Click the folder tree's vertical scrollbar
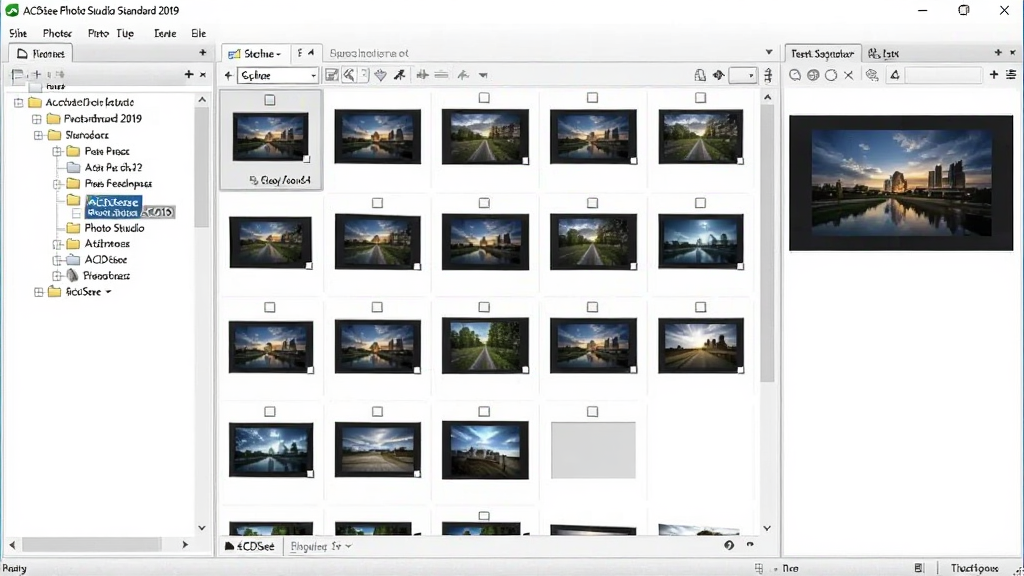 (x=202, y=167)
